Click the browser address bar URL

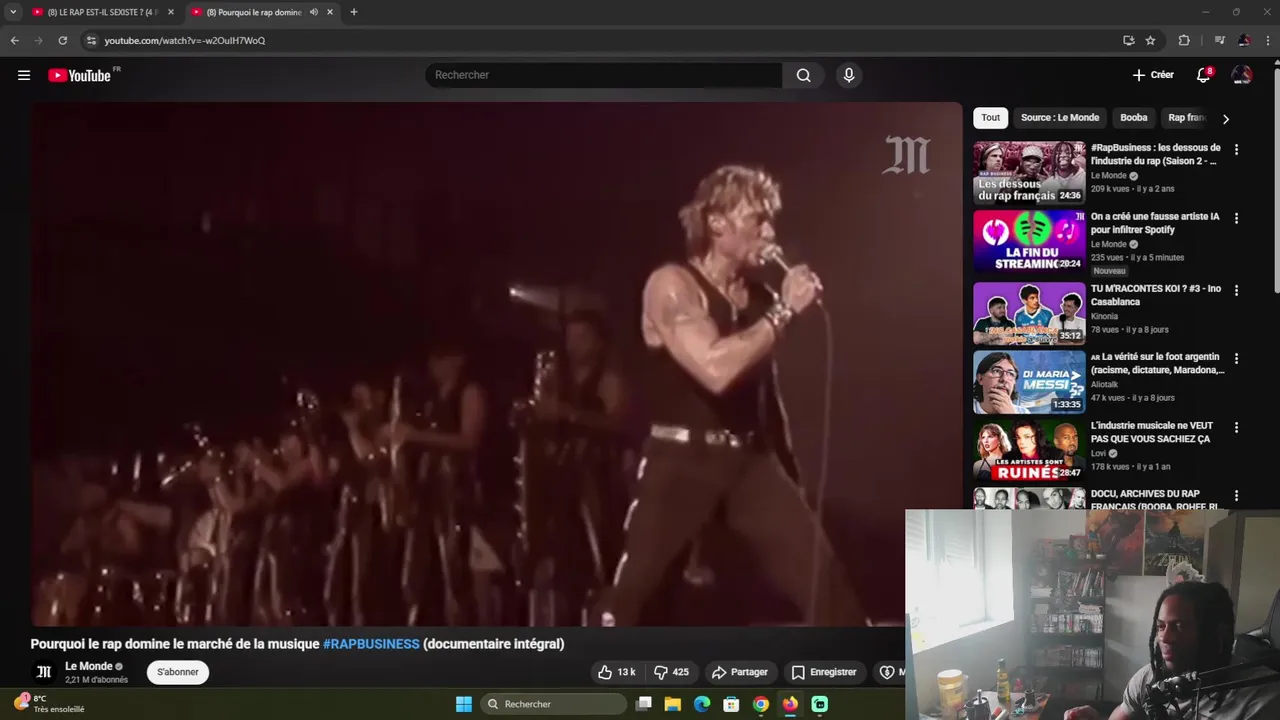click(x=185, y=40)
